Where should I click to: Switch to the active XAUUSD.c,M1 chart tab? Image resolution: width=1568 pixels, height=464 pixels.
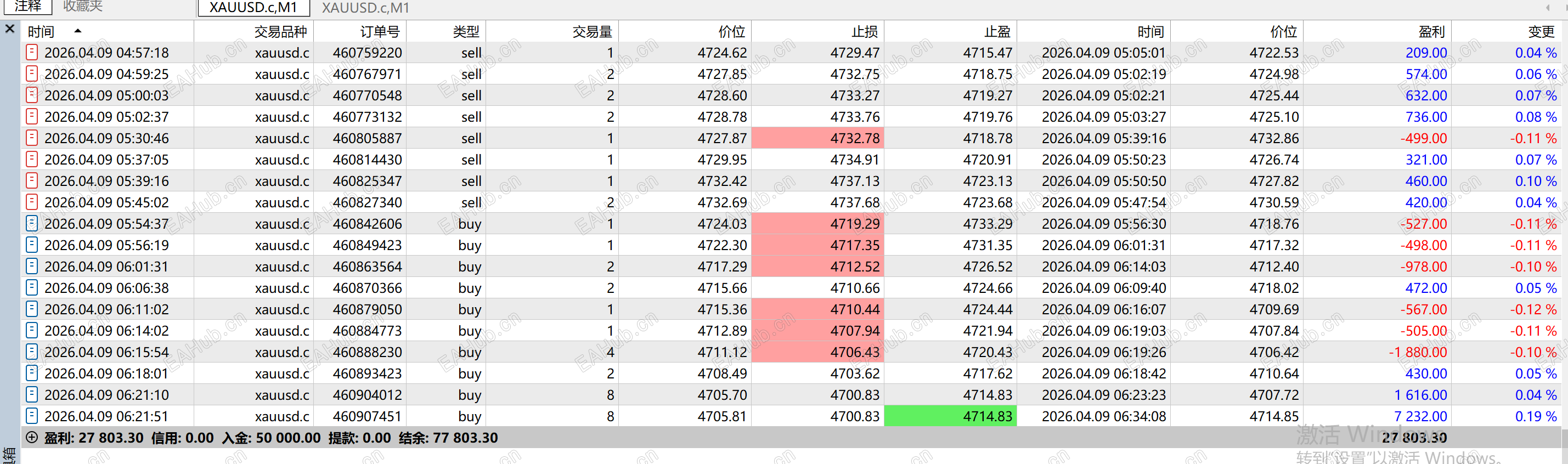[x=253, y=8]
